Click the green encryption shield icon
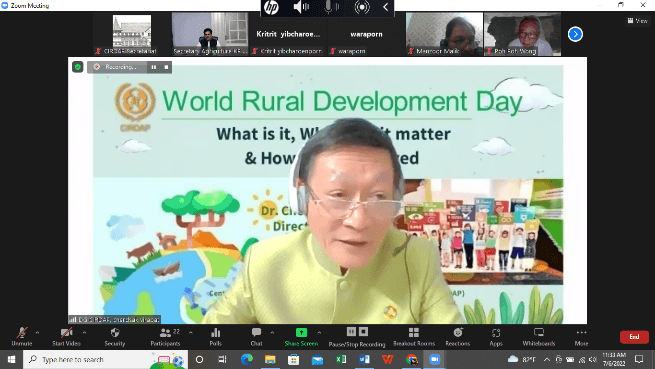Viewport: 655px width, 369px height. point(78,67)
